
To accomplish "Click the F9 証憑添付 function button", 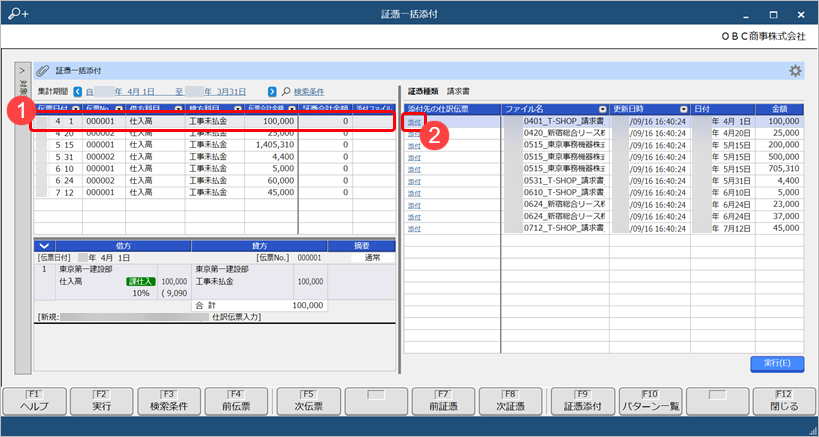I will tap(582, 401).
